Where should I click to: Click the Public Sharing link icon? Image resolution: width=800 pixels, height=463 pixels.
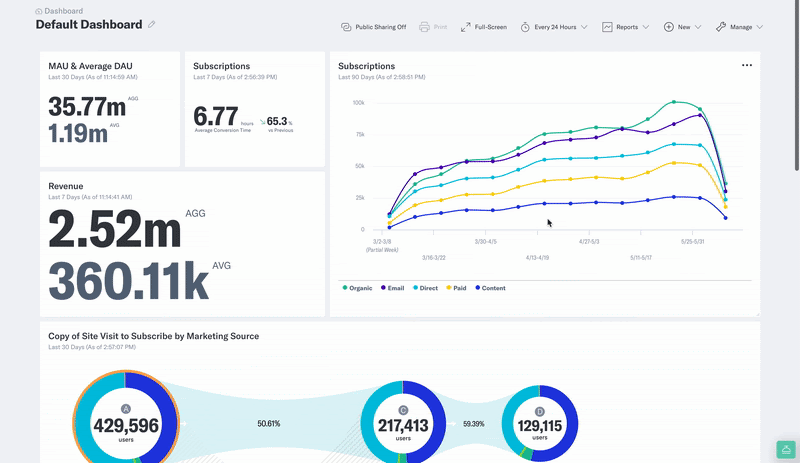pos(346,27)
